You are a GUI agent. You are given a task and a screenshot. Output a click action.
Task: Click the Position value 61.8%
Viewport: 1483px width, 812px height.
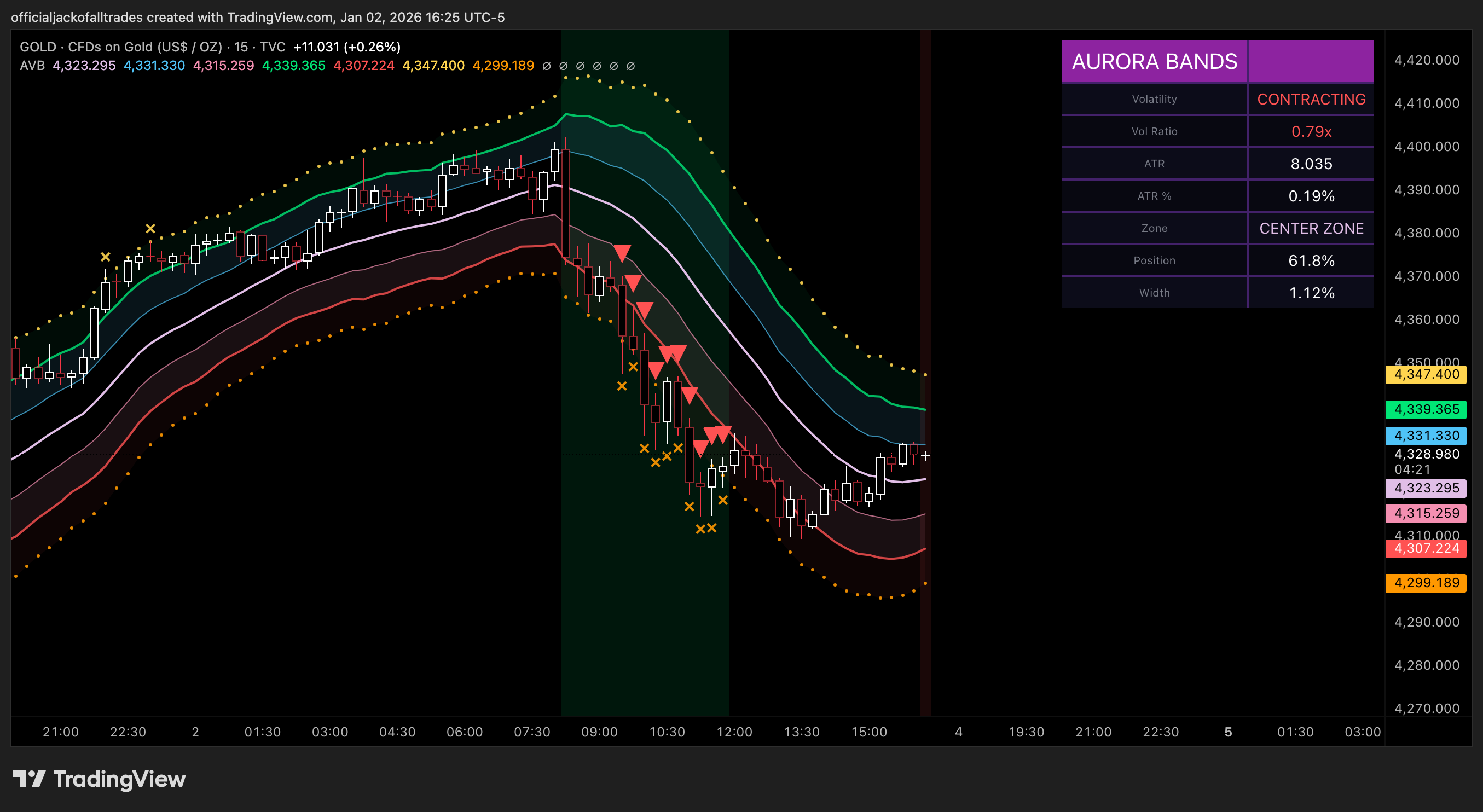[x=1311, y=260]
